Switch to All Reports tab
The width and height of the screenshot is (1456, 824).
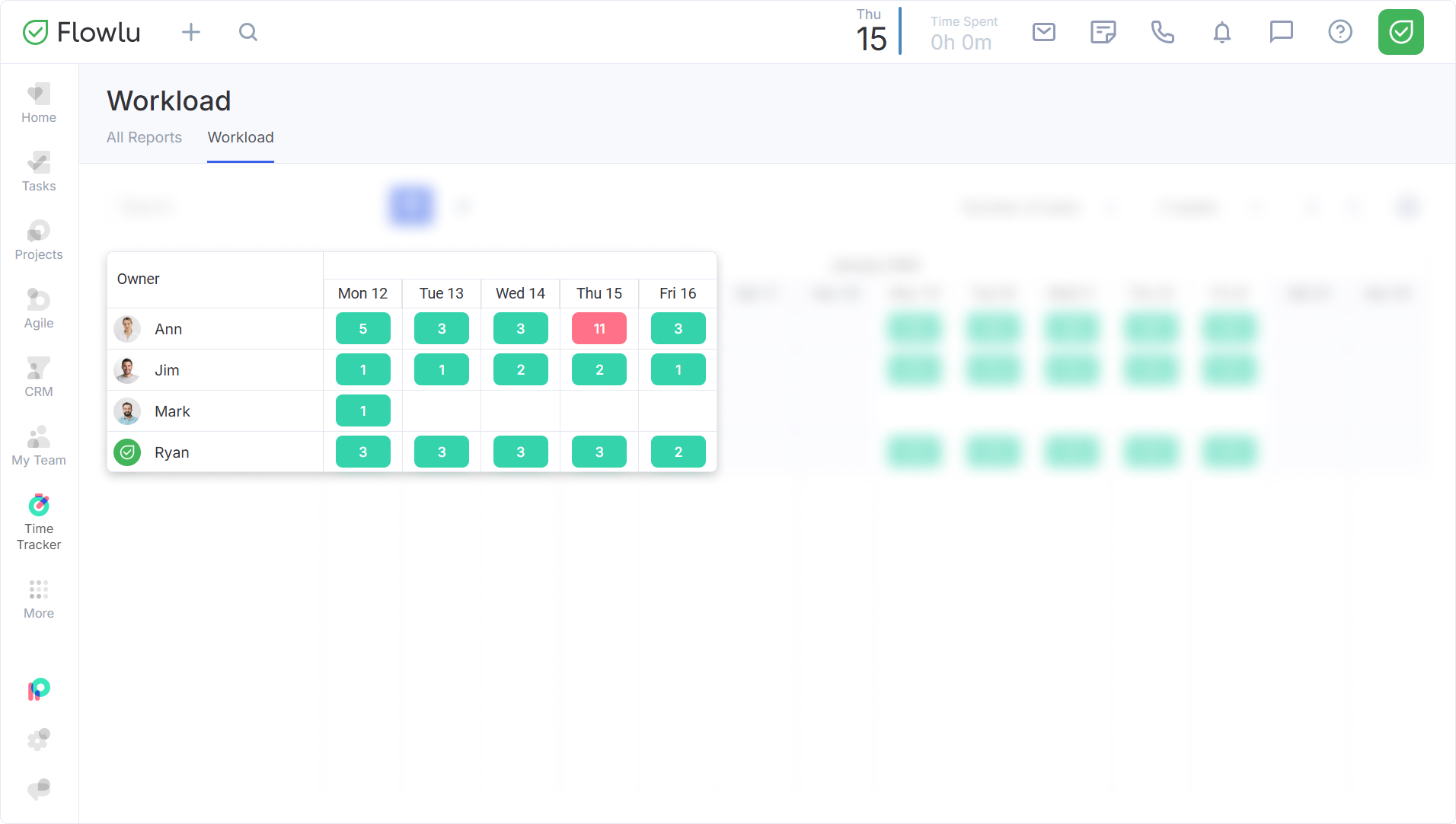144,137
